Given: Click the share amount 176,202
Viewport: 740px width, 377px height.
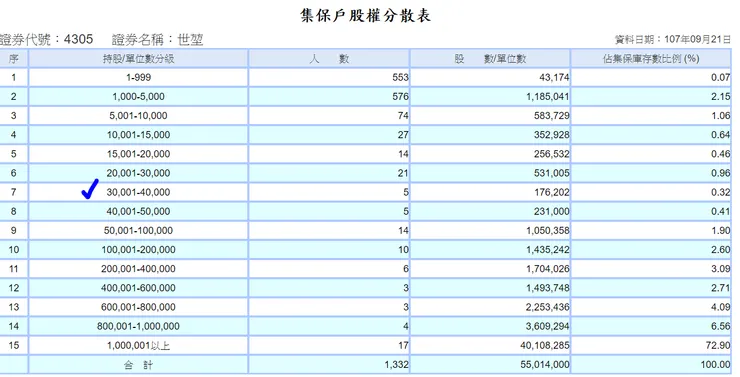Looking at the screenshot, I should pyautogui.click(x=552, y=192).
